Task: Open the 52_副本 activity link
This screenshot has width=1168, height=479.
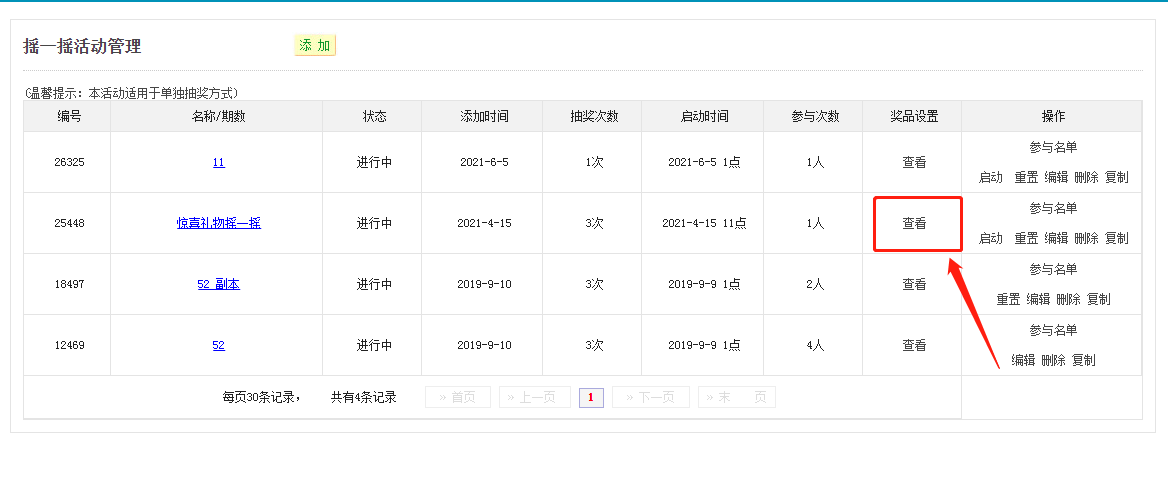Action: coord(218,285)
